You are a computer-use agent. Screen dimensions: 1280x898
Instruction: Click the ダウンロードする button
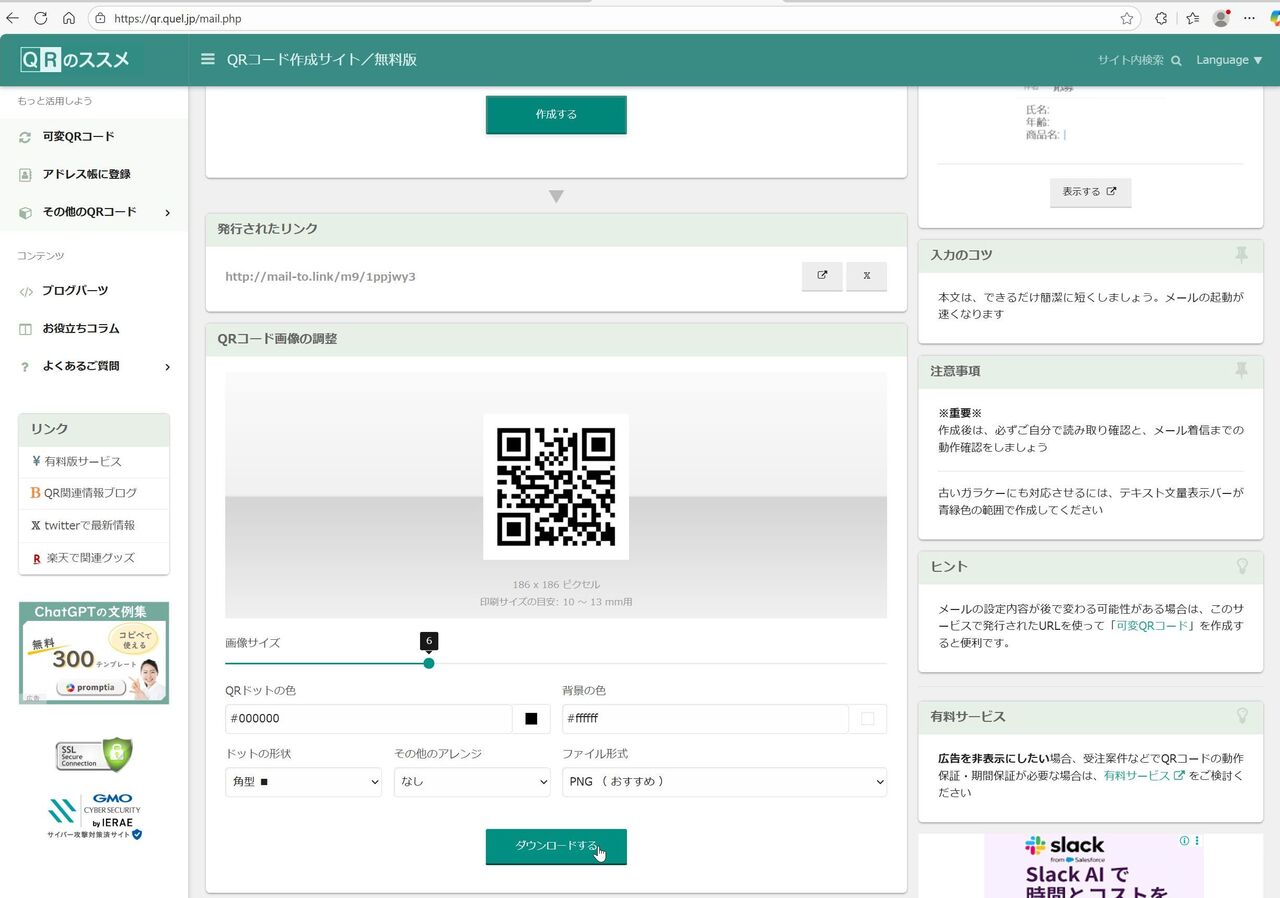[556, 846]
